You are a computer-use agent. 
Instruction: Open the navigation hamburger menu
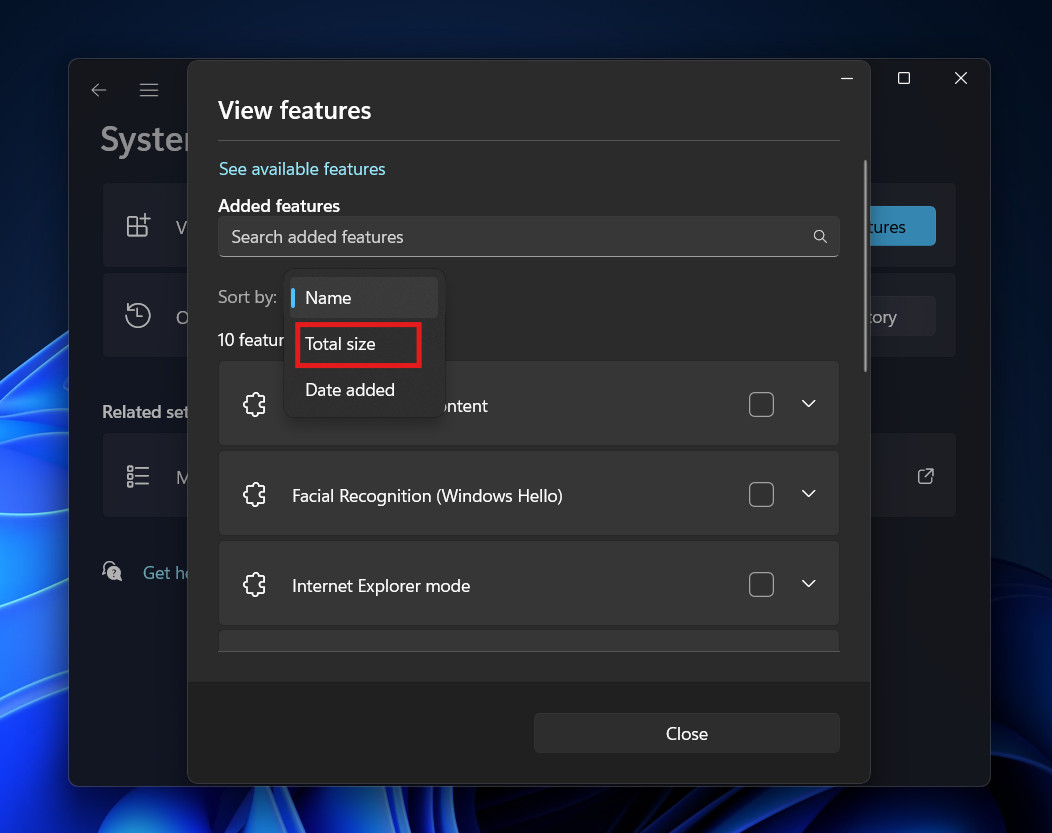148,89
